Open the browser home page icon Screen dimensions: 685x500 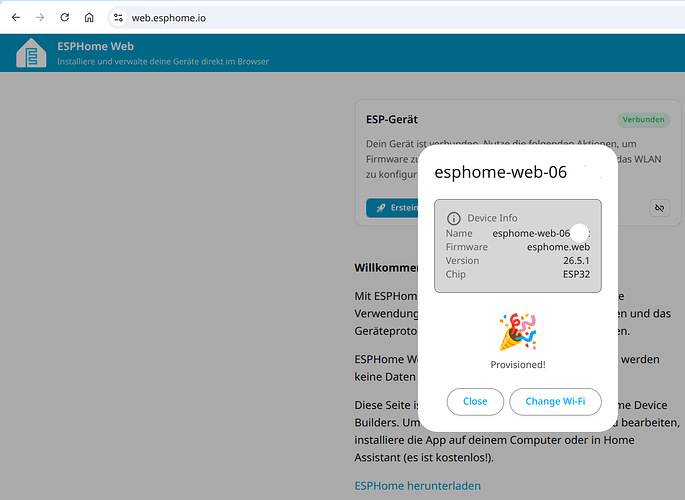89,17
